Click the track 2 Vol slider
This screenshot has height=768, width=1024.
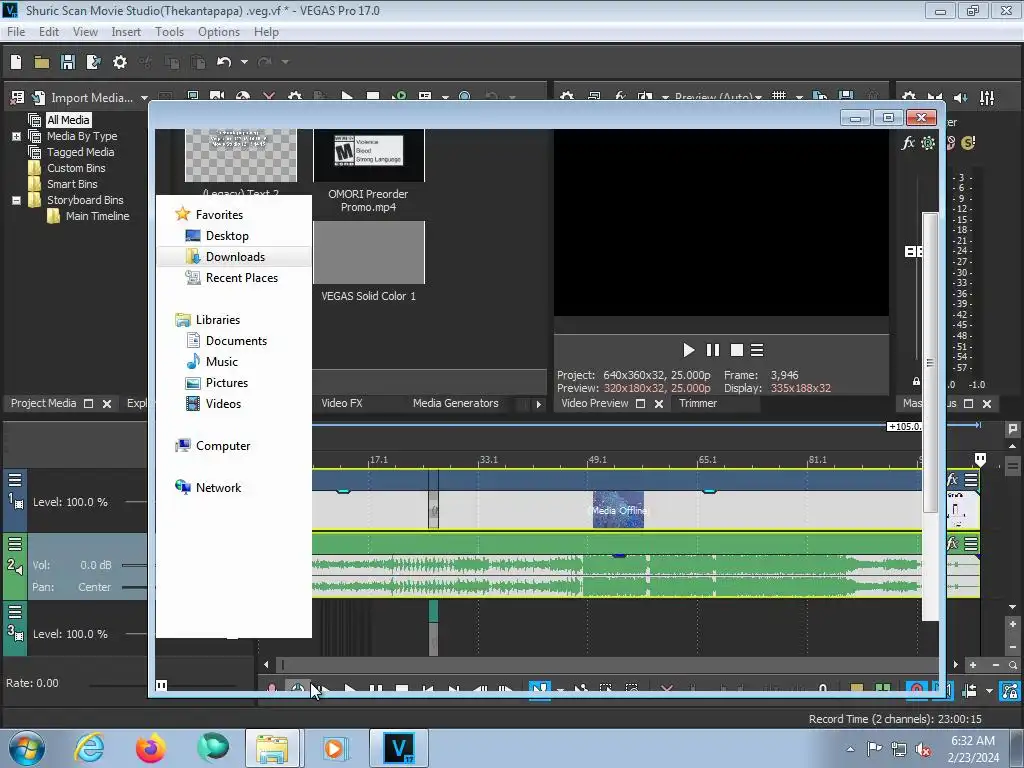pos(135,565)
